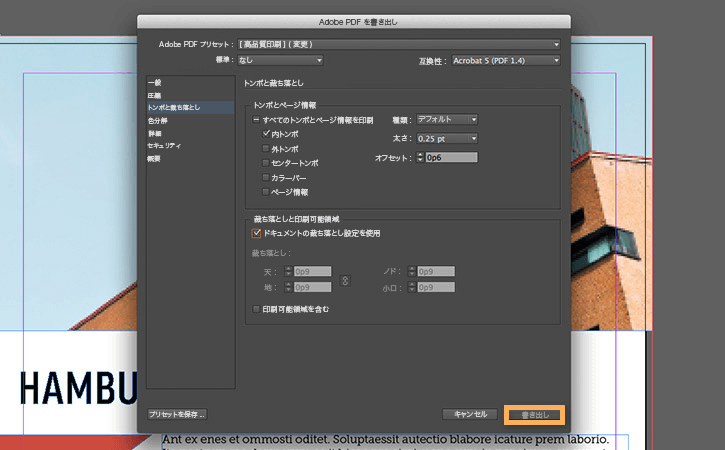Viewport: 725px width, 450px height.
Task: Click the 小口 bleed stepper arrows
Action: (412, 287)
